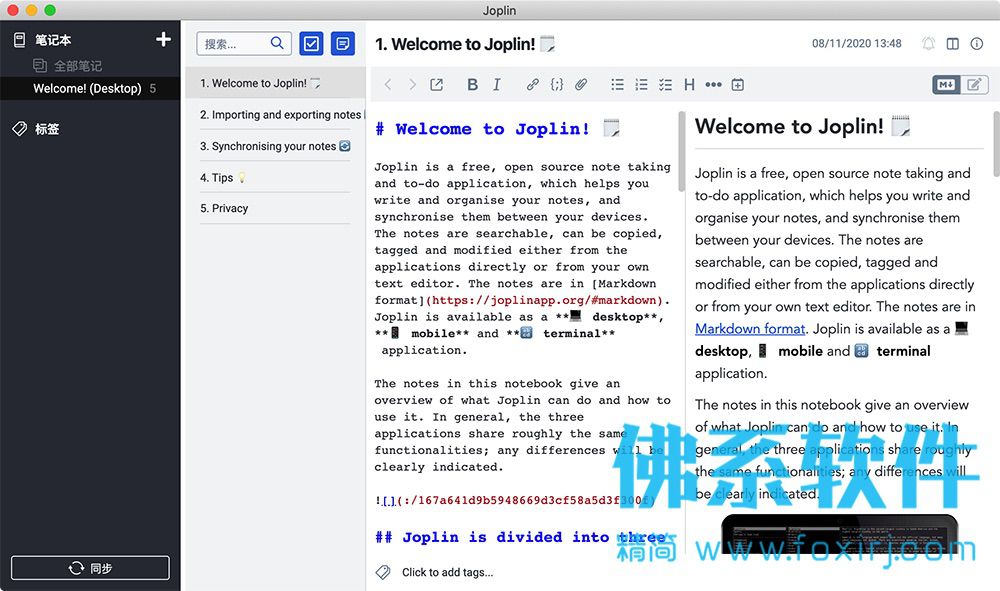The image size is (1000, 591).
Task: Apply bold formatting
Action: point(473,85)
